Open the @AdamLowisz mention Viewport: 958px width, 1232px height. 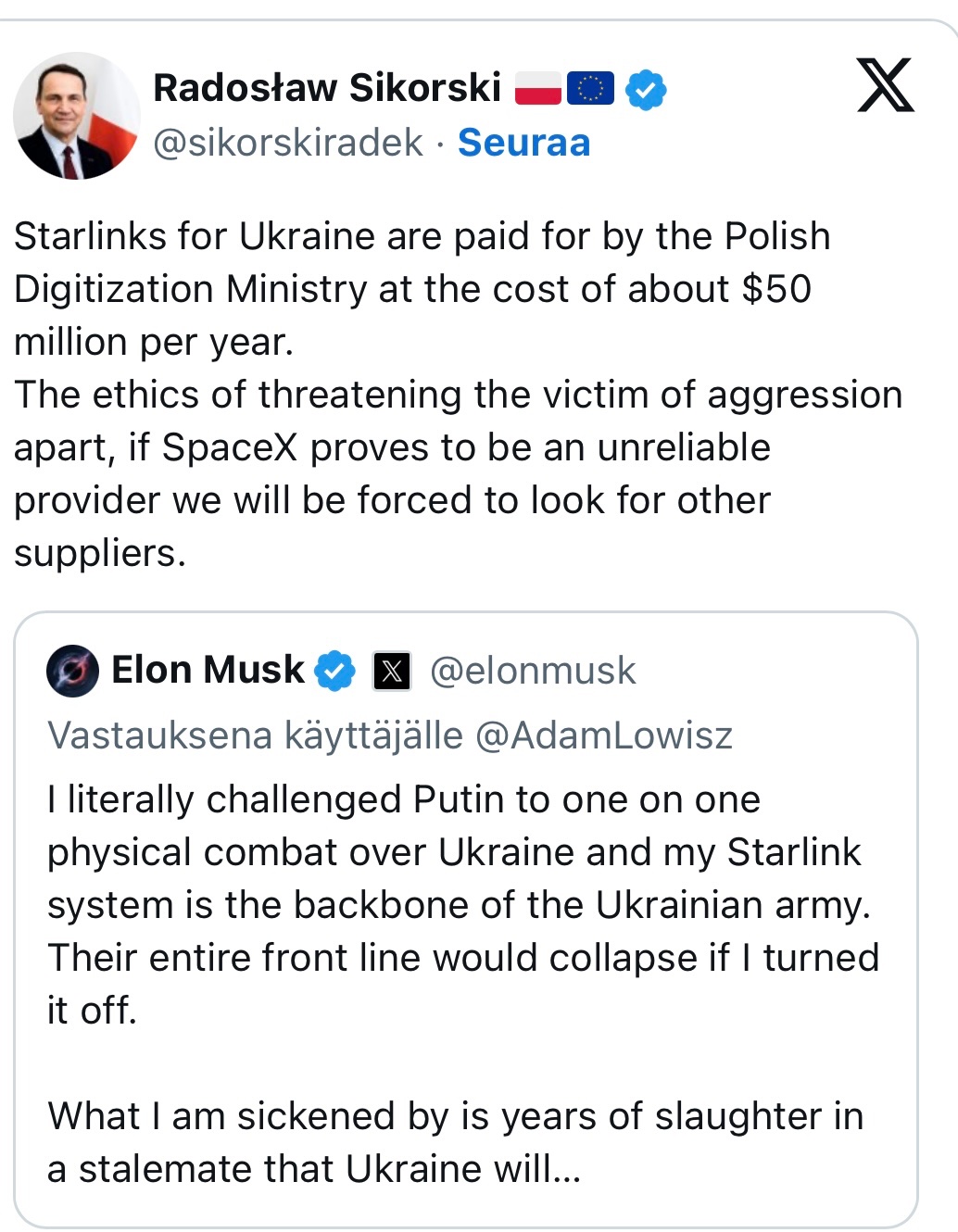[x=603, y=735]
